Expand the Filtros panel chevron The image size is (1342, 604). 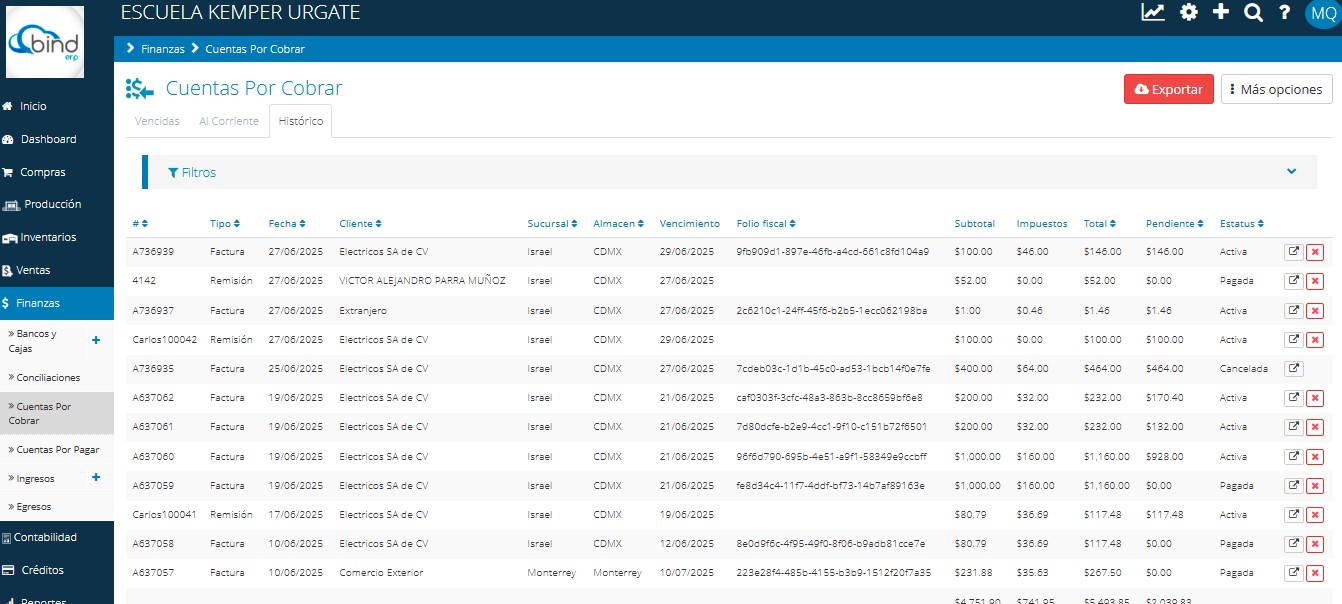[1292, 171]
